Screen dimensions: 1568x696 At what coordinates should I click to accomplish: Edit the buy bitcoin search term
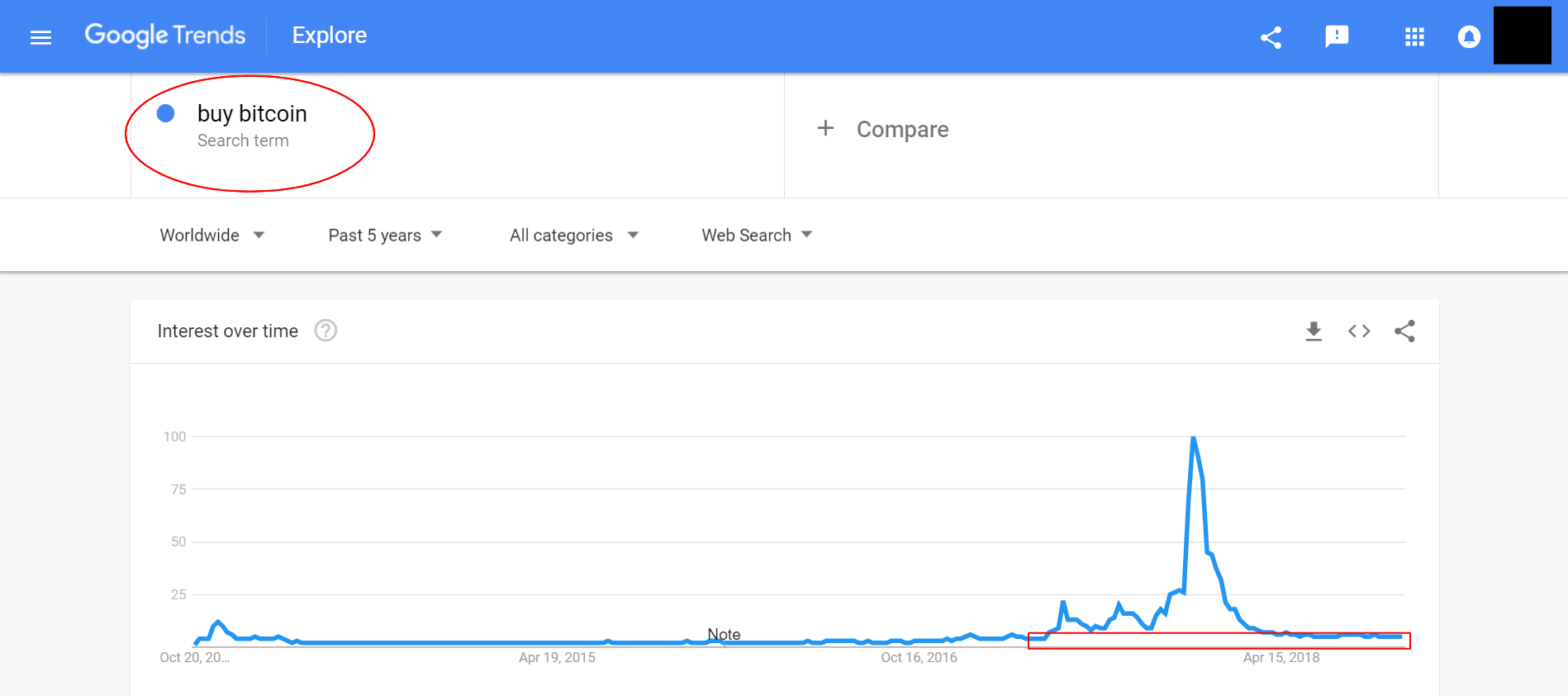(x=252, y=114)
